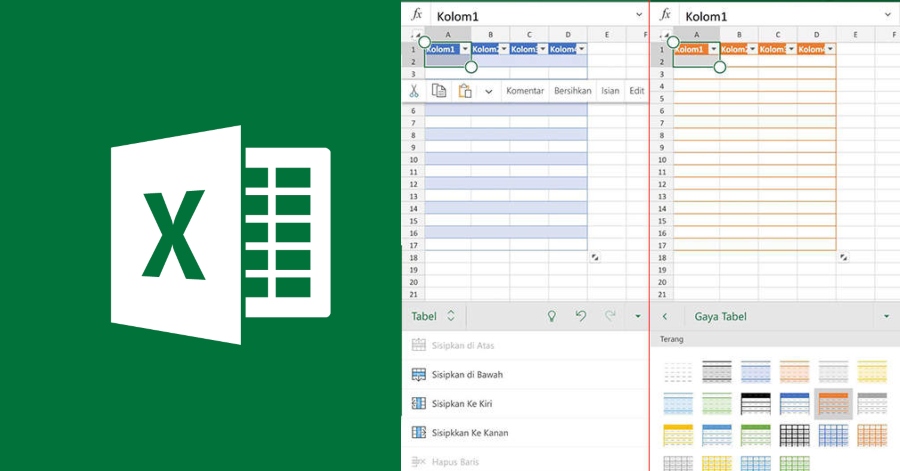Select column E header on the Tabel screen
The width and height of the screenshot is (900, 471).
point(607,35)
